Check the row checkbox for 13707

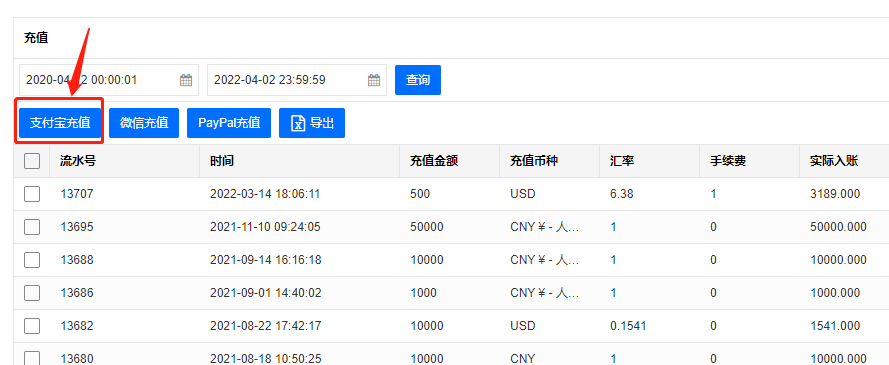click(32, 194)
